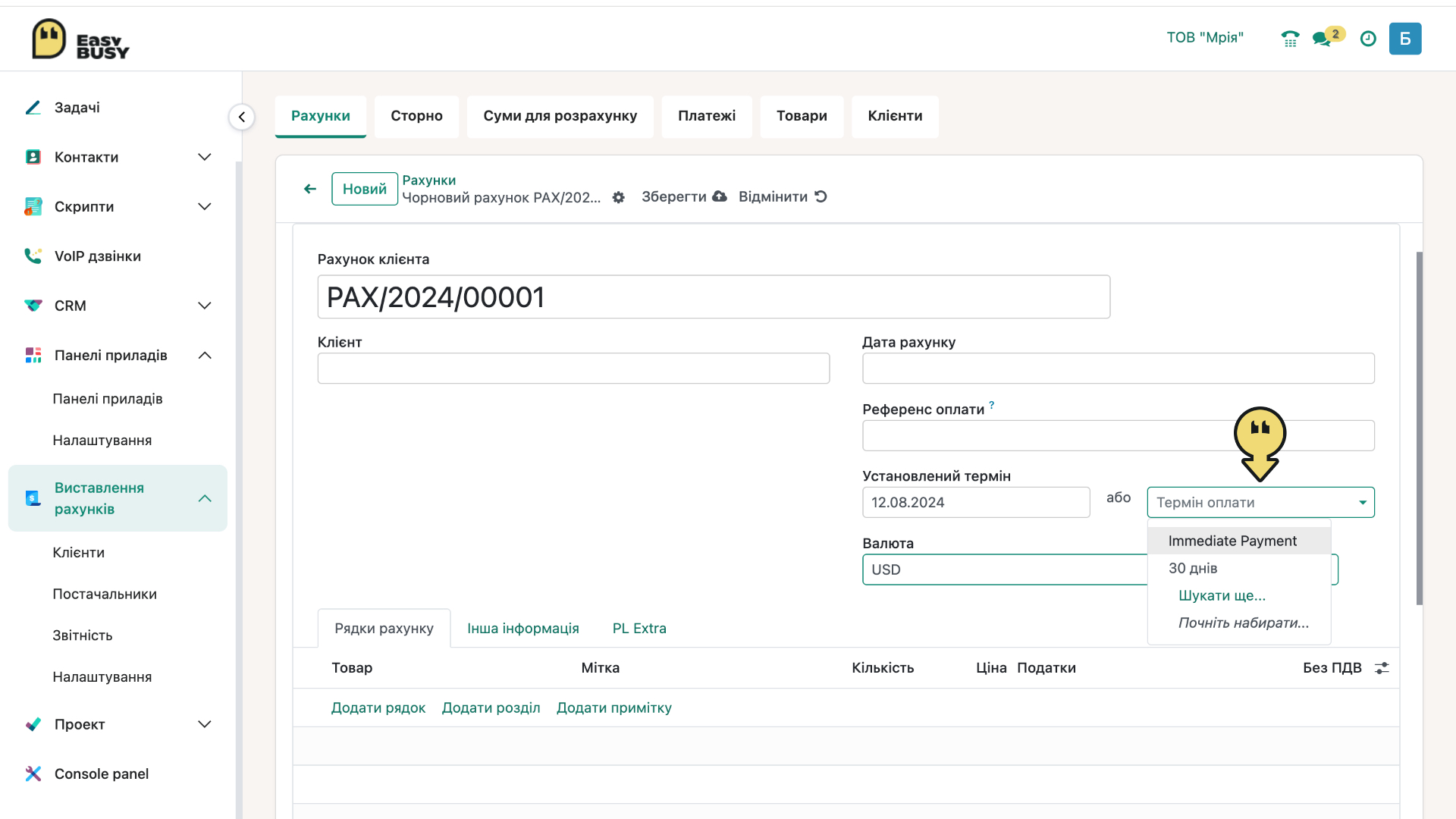Focus the Дата рахунку field

tap(1119, 368)
